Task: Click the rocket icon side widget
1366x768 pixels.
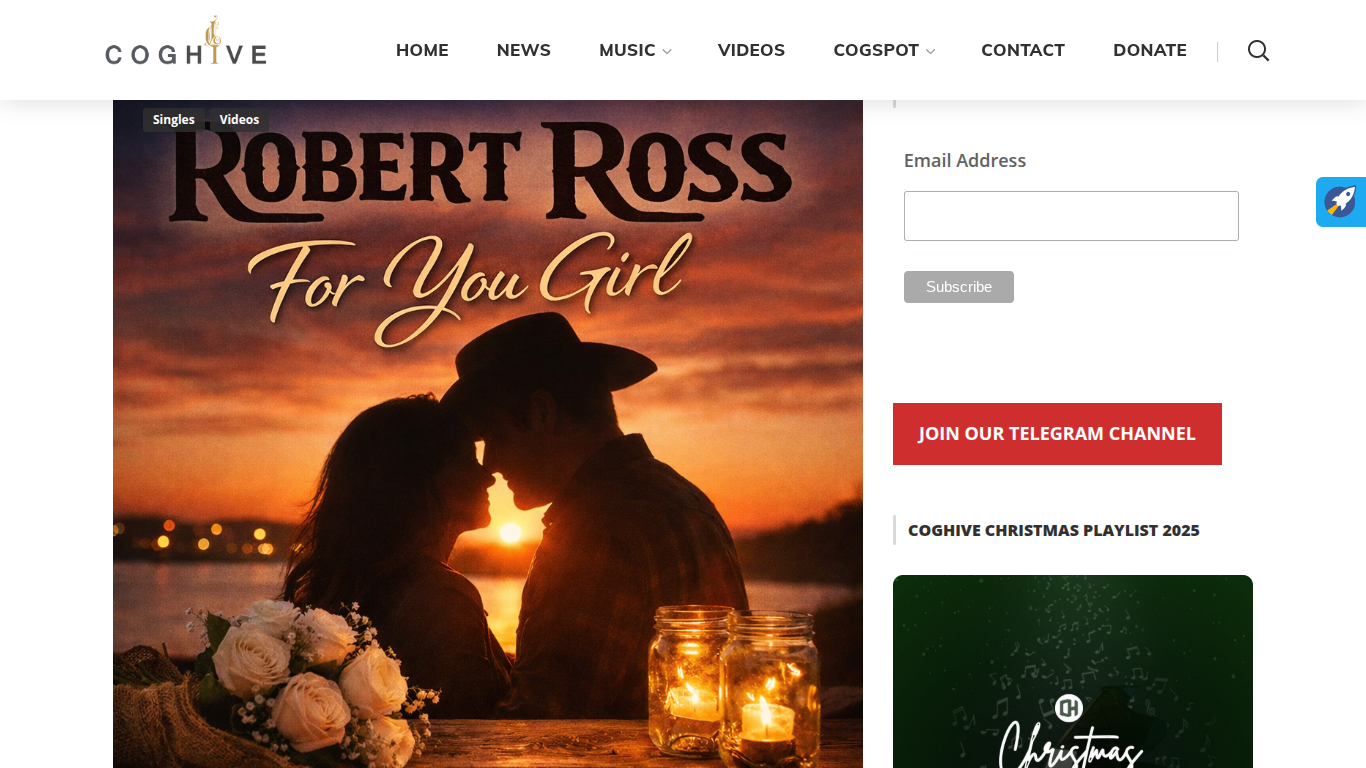Action: click(x=1341, y=202)
